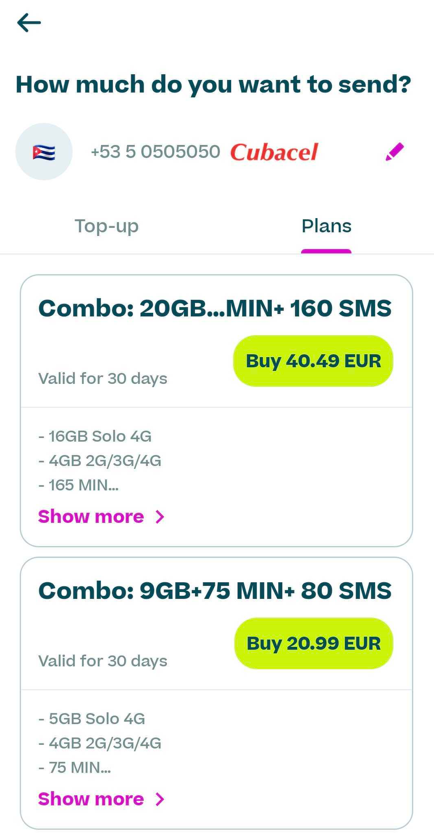Expand Show more on the 20GB combo
Screen dimensions: 434x835
point(91,517)
